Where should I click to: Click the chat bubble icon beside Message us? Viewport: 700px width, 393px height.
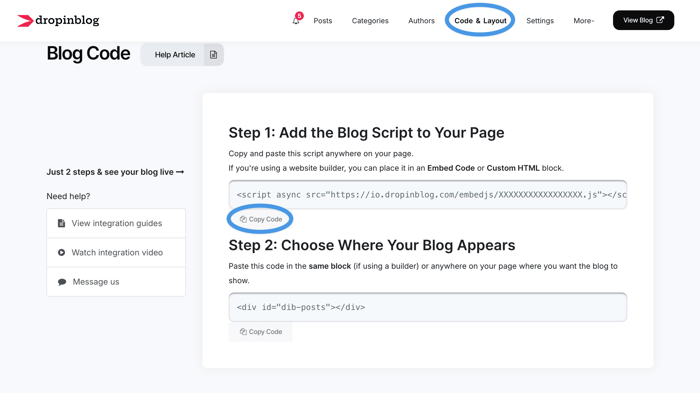[x=62, y=282]
